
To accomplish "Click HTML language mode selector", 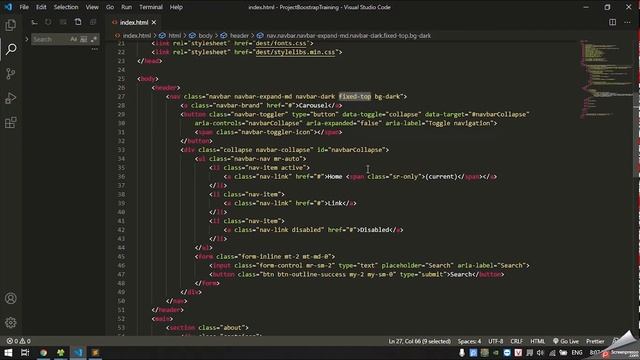I will click(537, 341).
